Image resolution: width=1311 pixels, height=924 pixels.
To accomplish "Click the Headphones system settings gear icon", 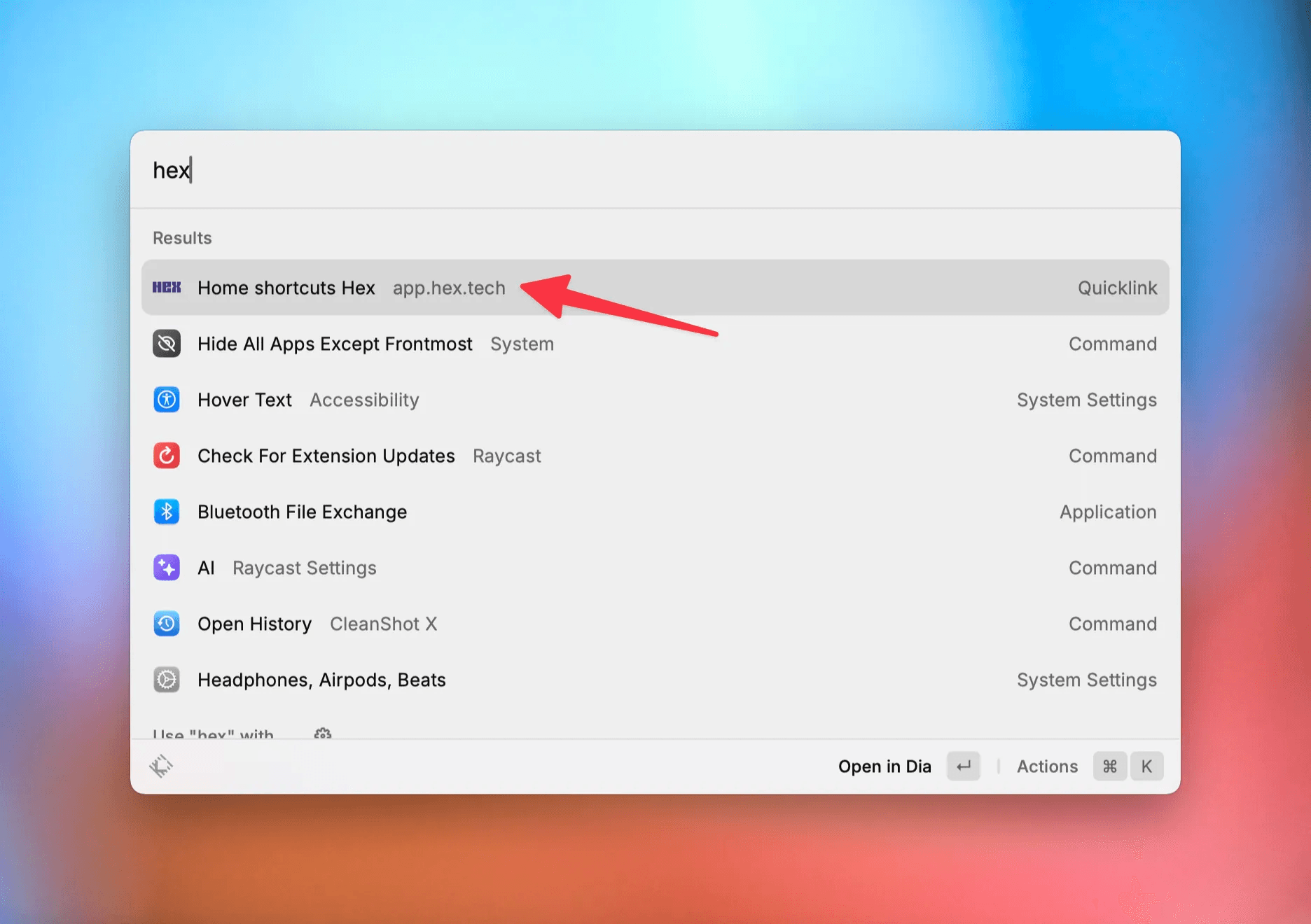I will click(x=167, y=680).
